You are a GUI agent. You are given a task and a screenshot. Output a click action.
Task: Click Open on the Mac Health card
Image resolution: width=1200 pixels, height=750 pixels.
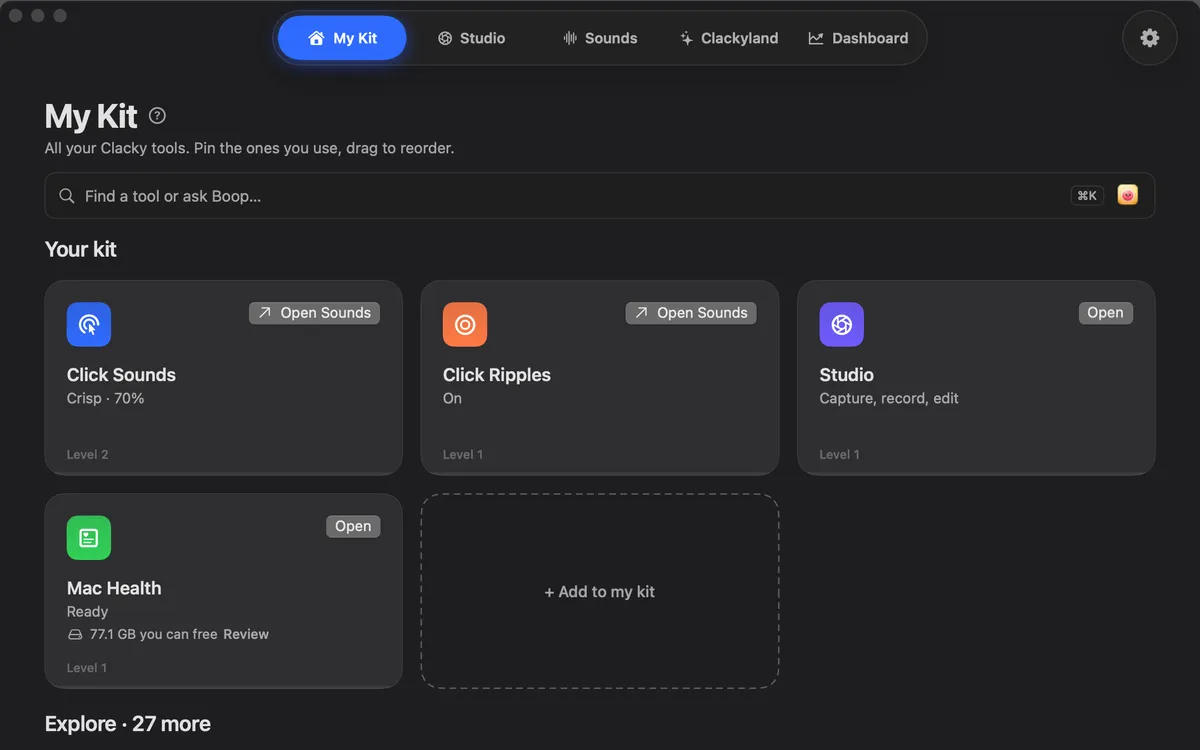coord(353,527)
